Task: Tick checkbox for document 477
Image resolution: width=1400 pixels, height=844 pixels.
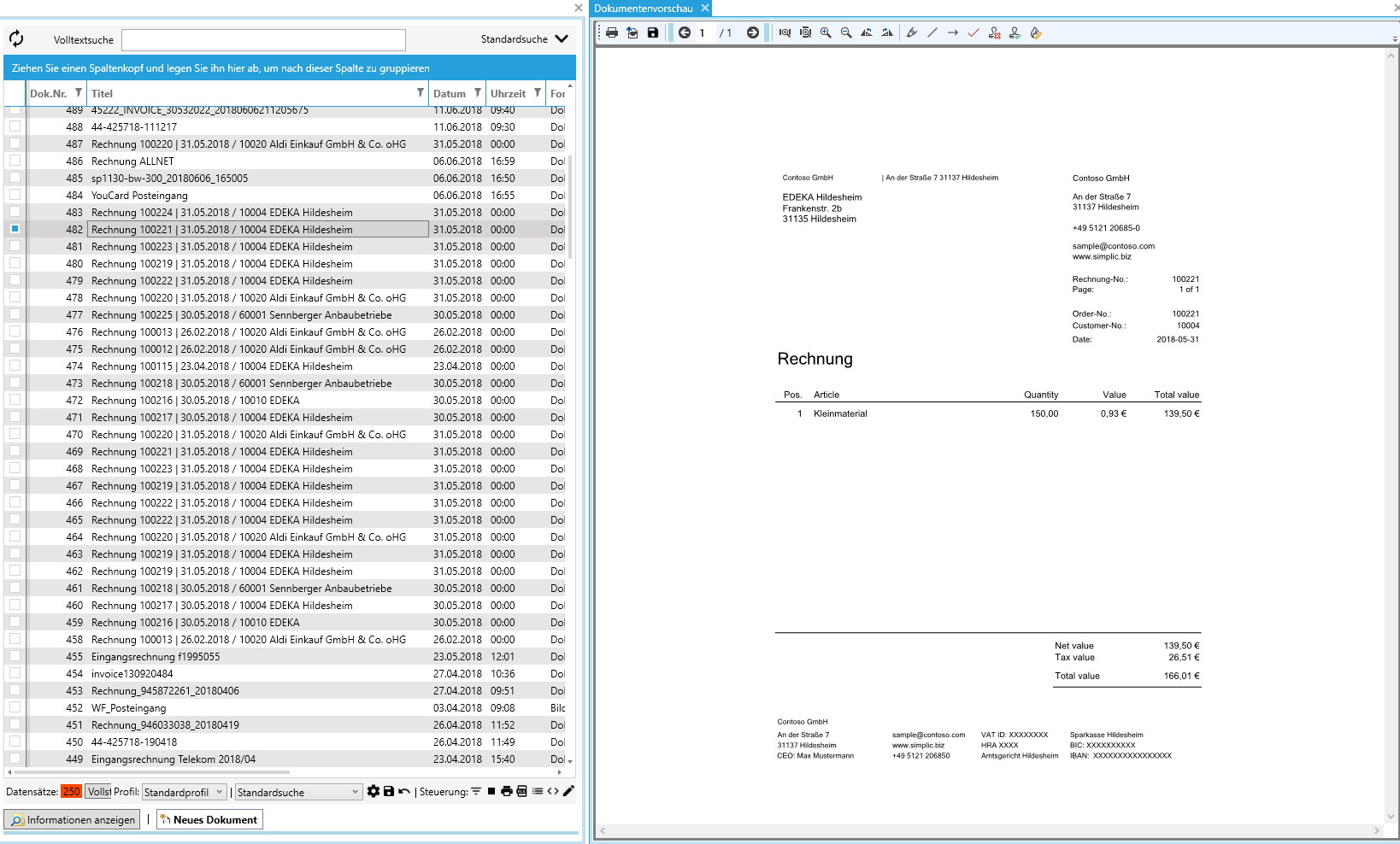Action: [x=15, y=314]
